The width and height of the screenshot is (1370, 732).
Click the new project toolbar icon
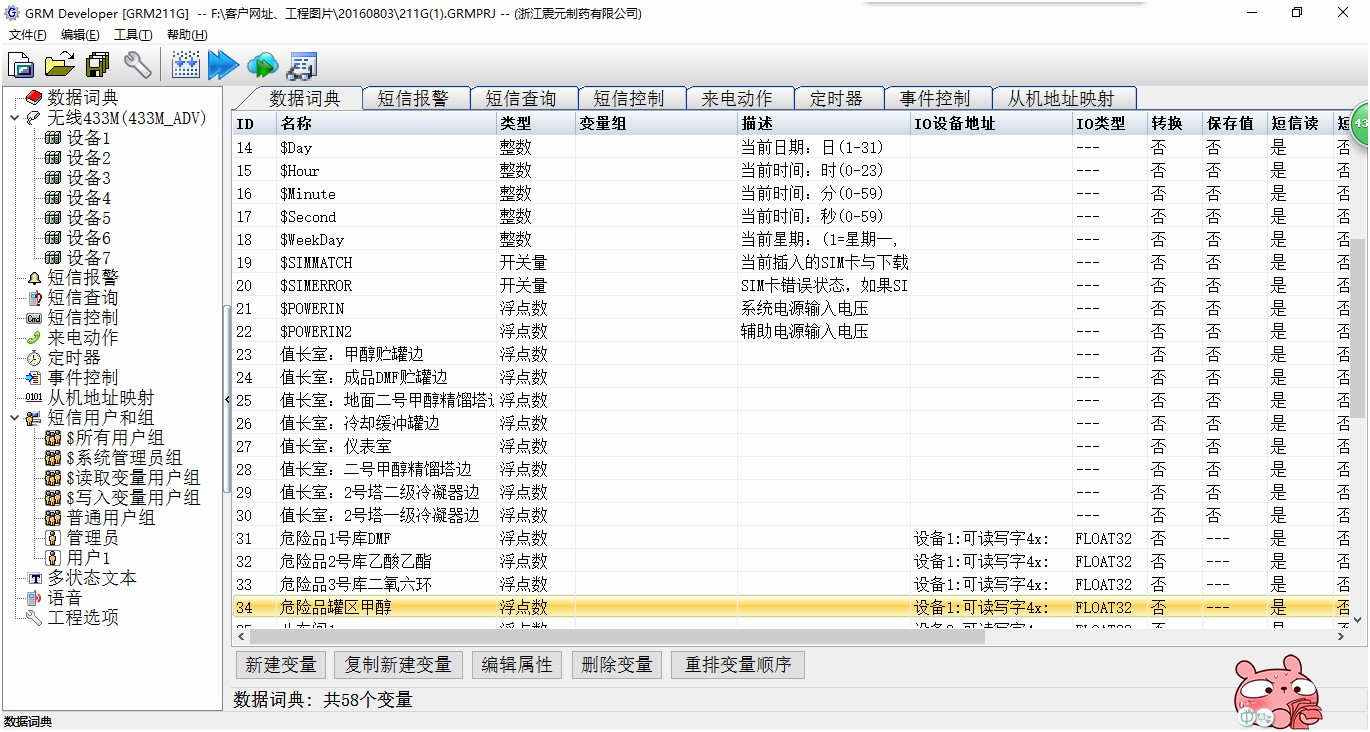pyautogui.click(x=21, y=65)
